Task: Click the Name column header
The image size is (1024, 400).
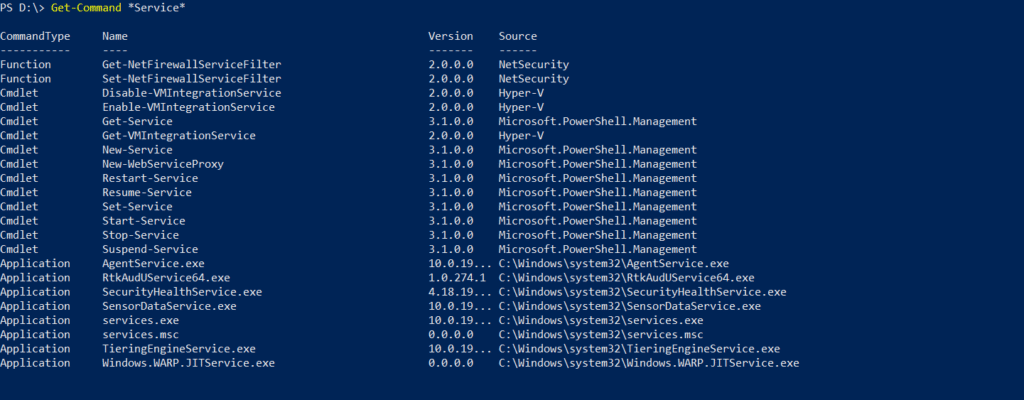Action: pyautogui.click(x=115, y=37)
